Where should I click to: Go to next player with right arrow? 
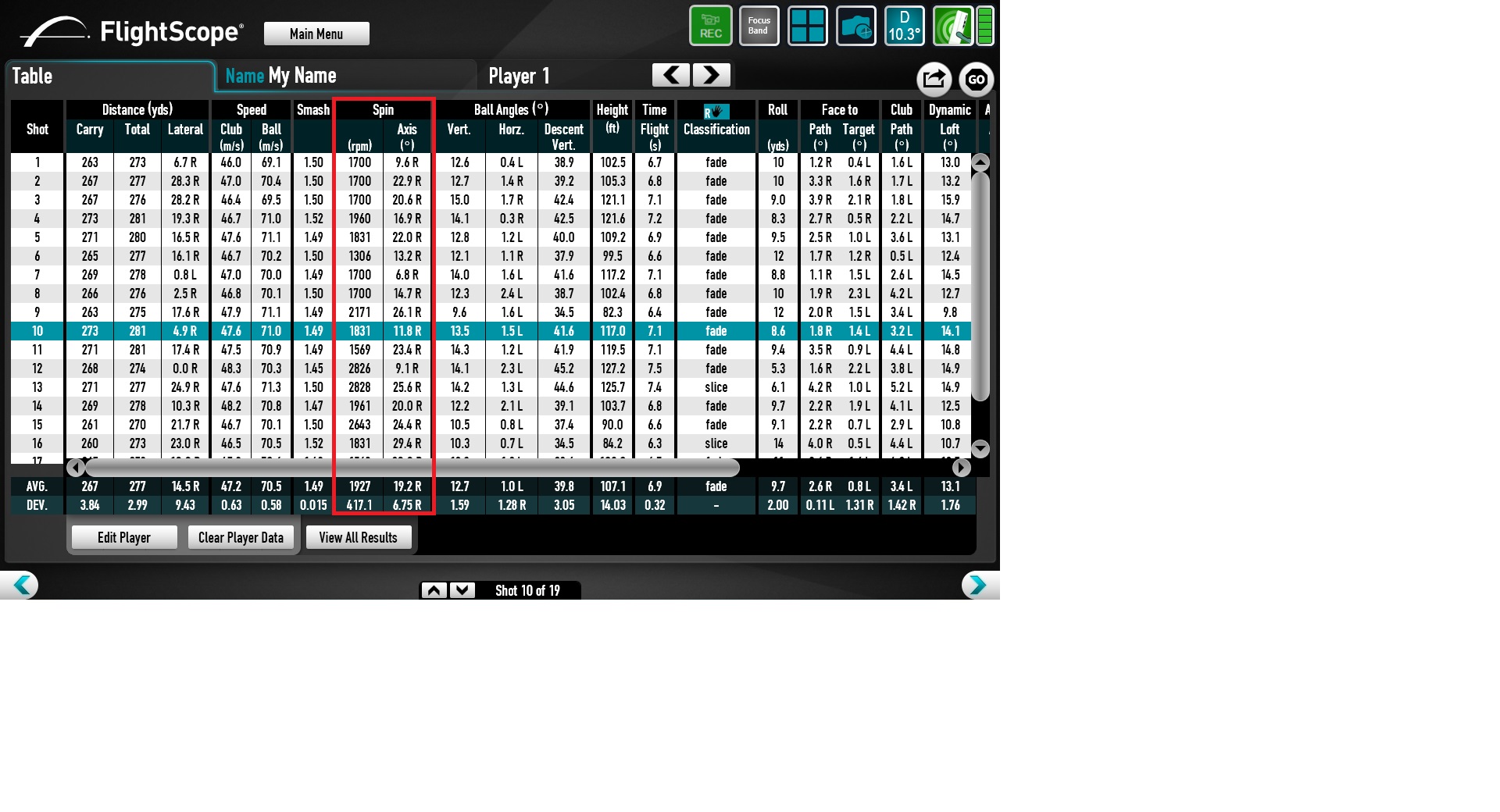[711, 75]
